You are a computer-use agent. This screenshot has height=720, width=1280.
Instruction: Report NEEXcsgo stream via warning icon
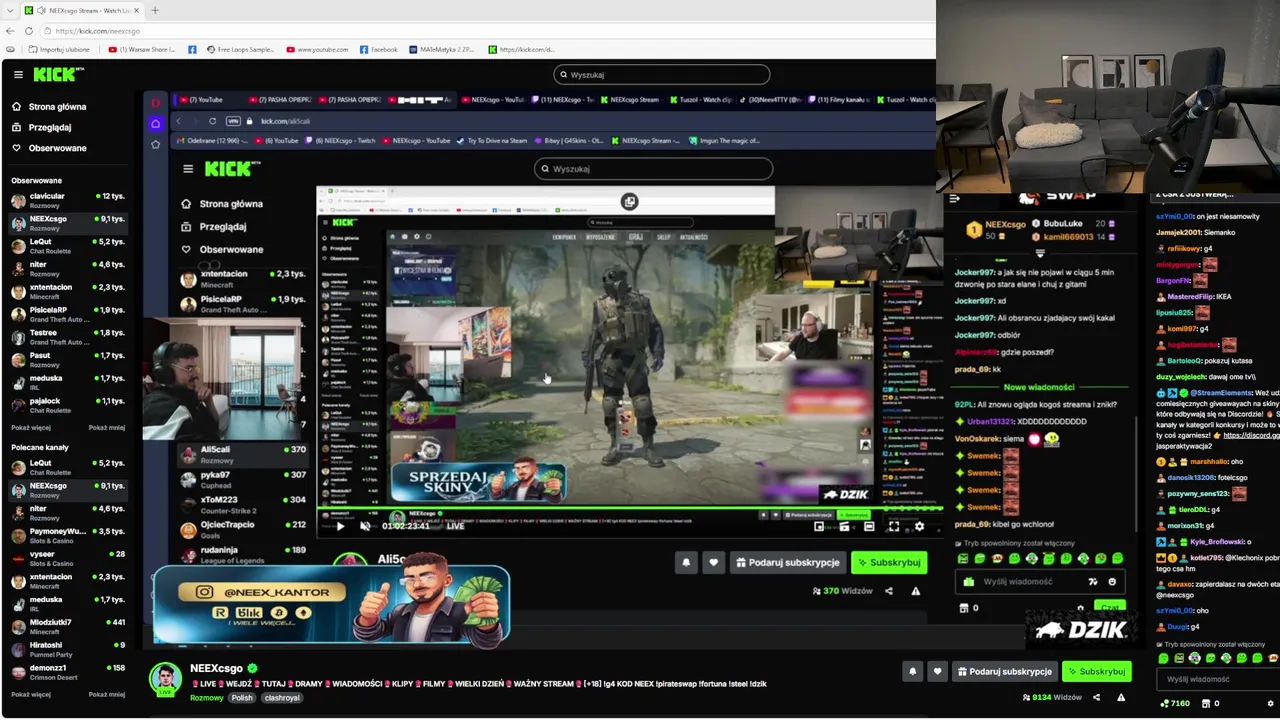coord(1121,697)
